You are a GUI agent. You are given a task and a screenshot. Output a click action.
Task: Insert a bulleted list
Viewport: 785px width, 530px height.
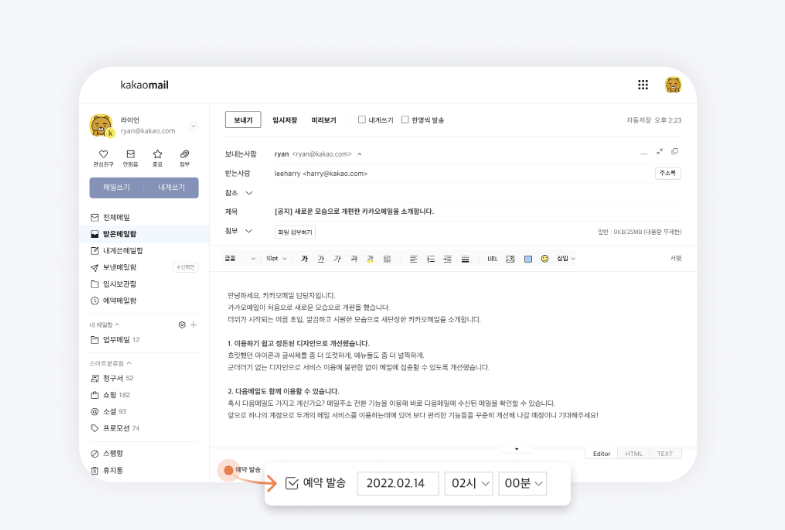pos(431,259)
